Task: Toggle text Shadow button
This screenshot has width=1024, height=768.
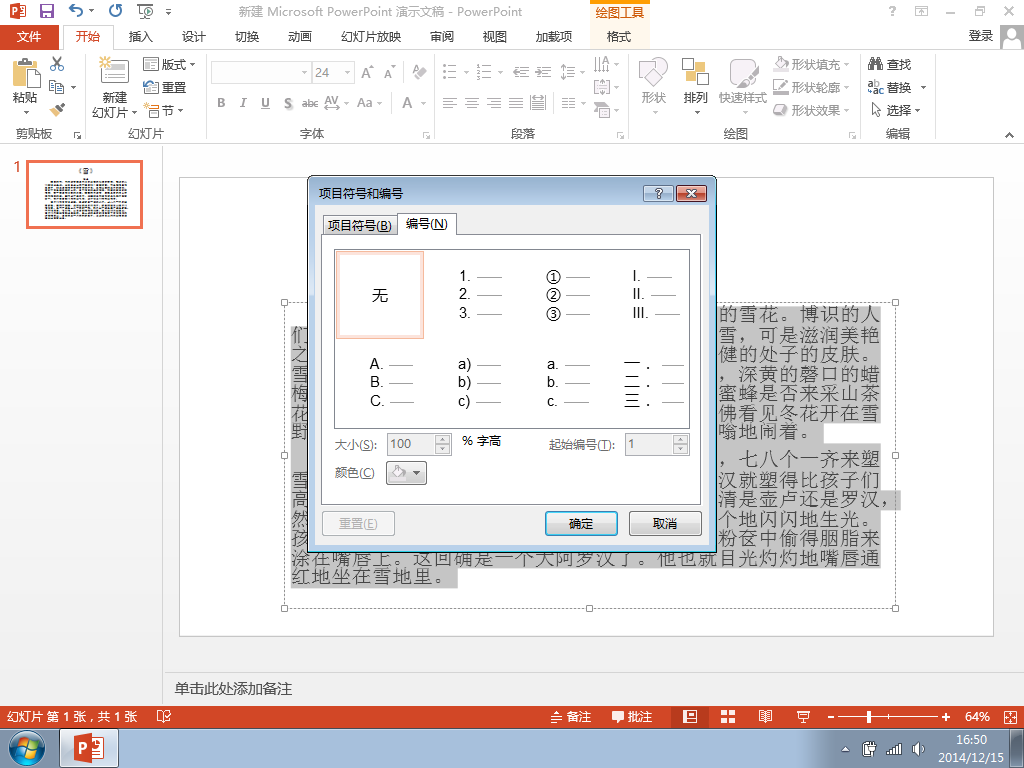Action: 288,103
